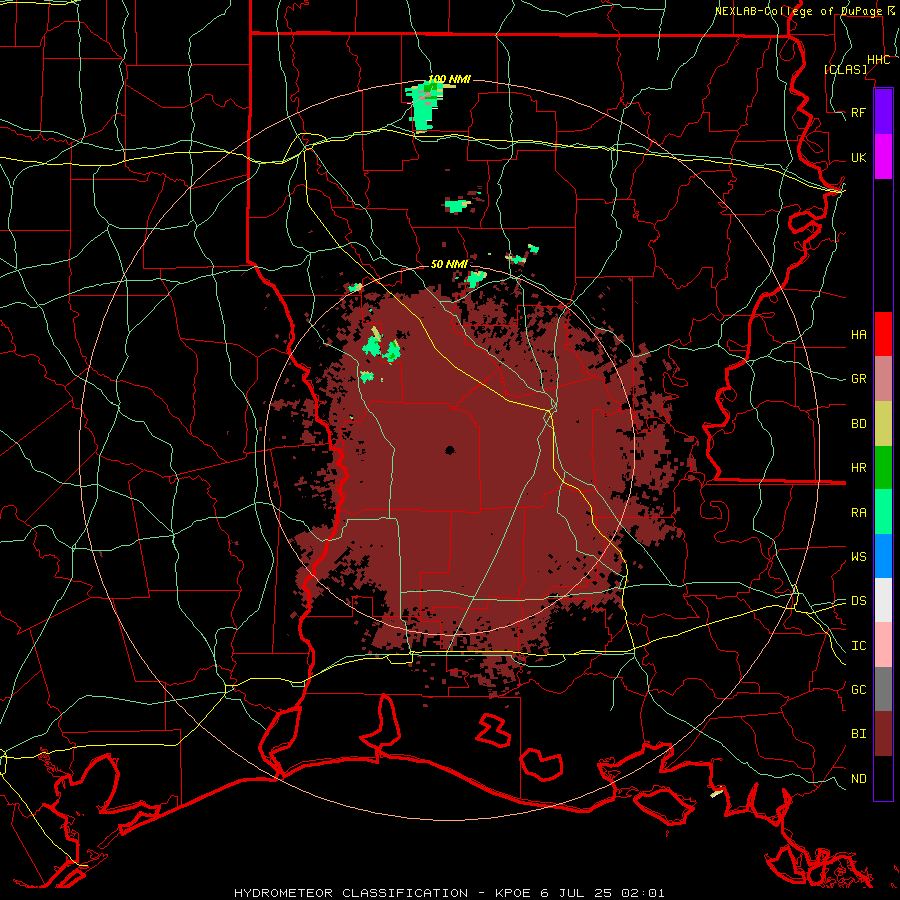Click the RF legend label

tap(859, 112)
